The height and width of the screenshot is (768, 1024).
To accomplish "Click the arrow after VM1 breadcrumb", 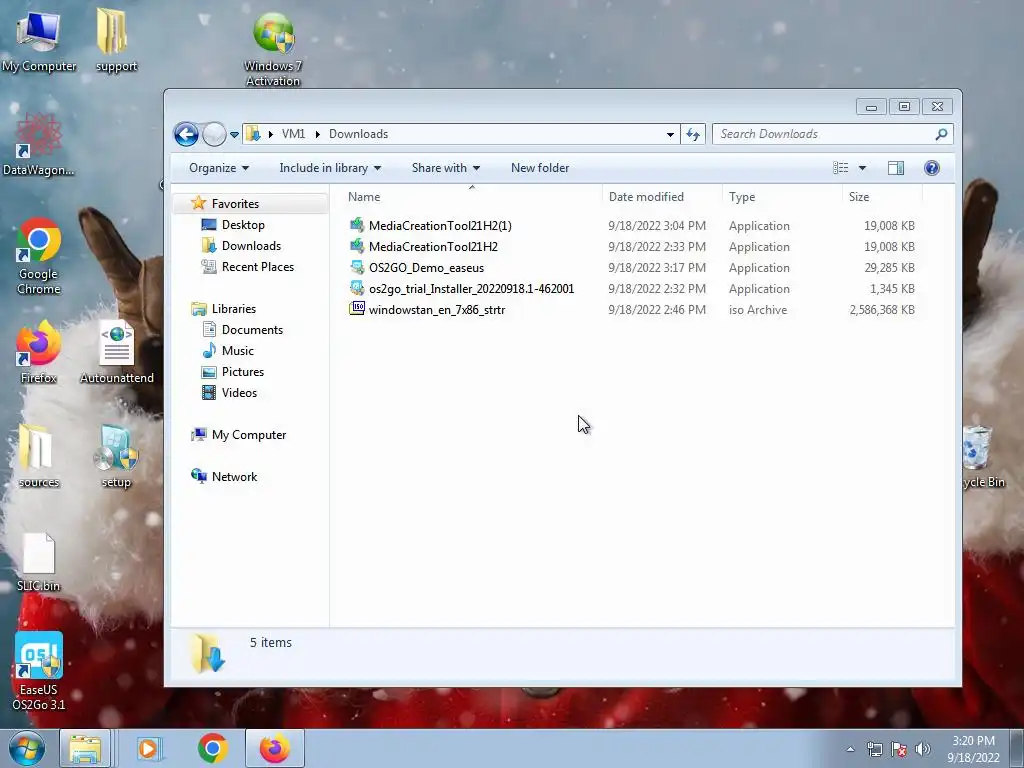I will [317, 134].
